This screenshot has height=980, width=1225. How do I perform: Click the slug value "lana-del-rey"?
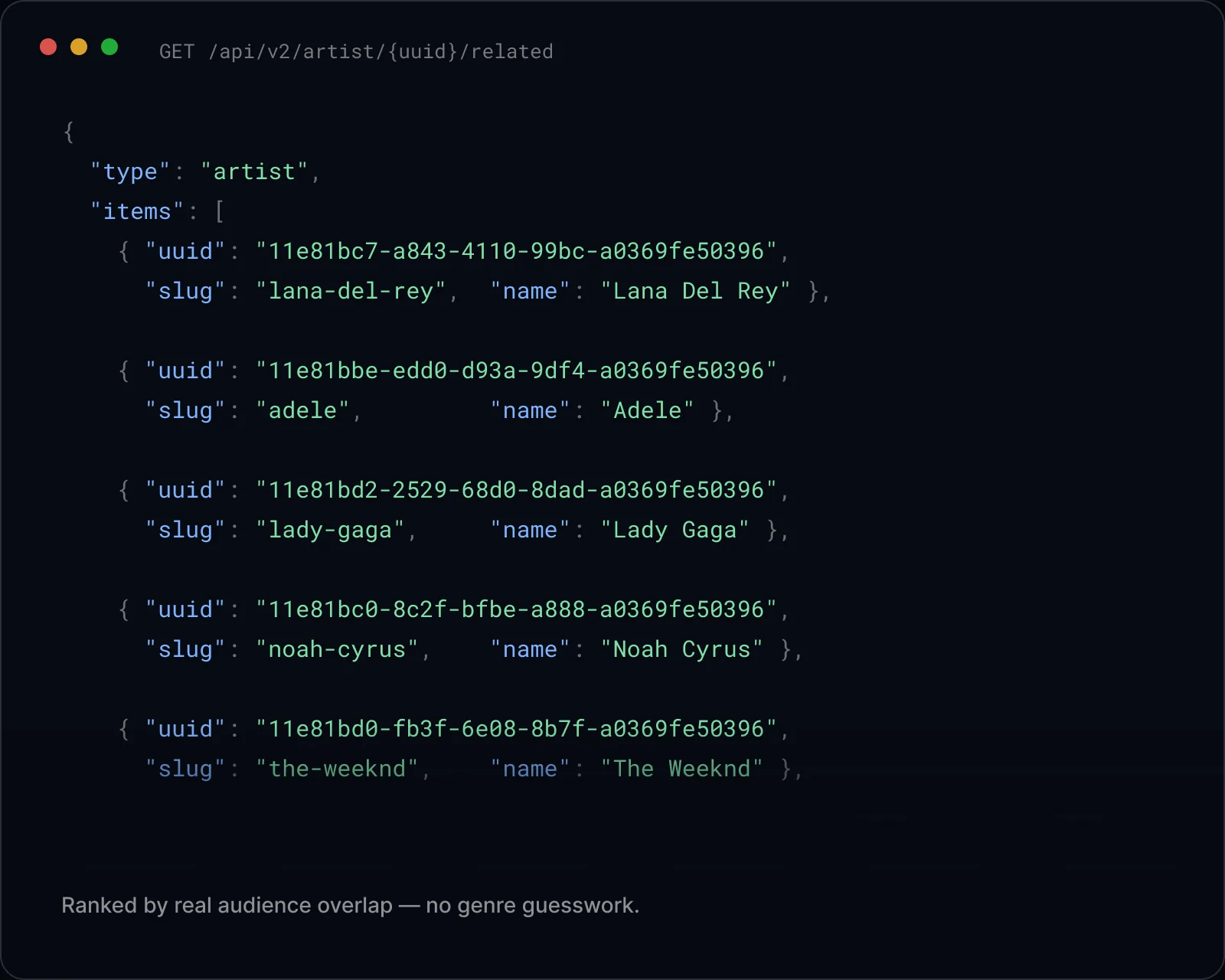click(351, 291)
